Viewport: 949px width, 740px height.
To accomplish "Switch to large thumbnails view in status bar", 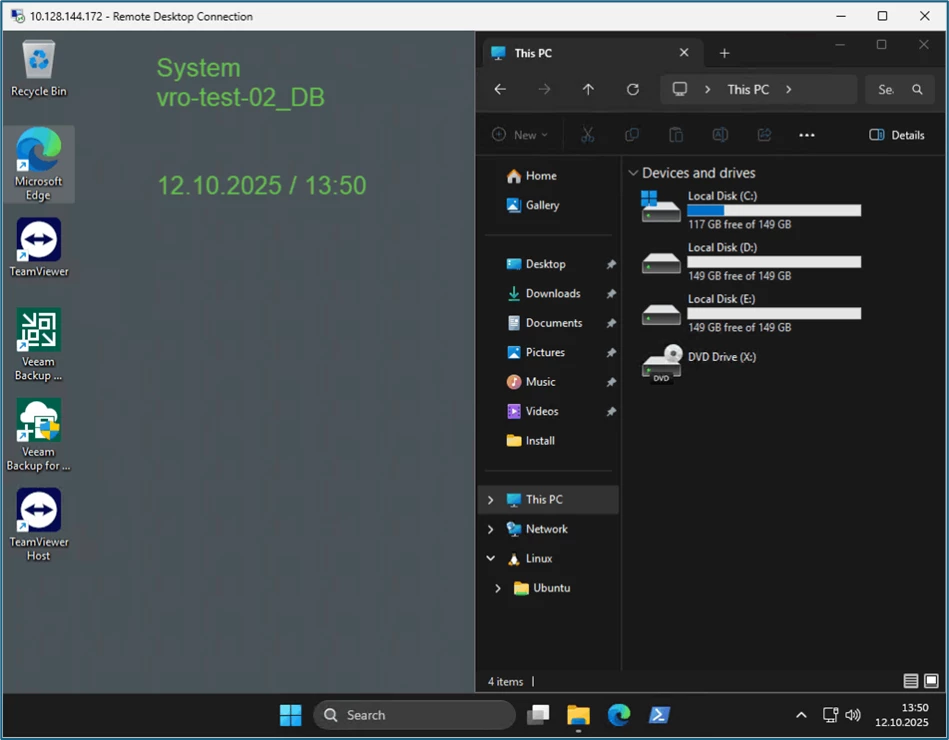I will (x=931, y=681).
